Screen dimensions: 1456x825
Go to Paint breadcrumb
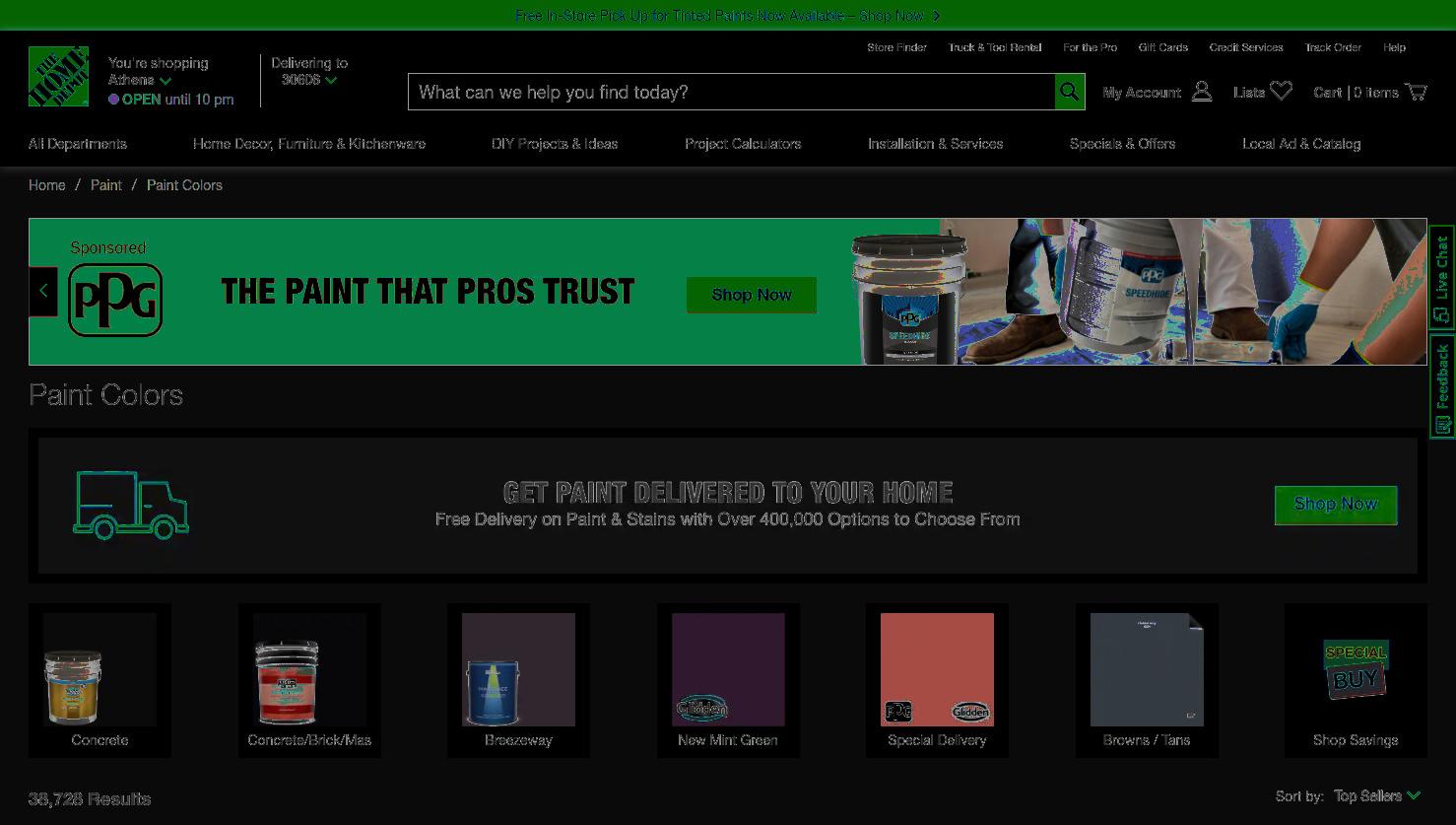(106, 184)
